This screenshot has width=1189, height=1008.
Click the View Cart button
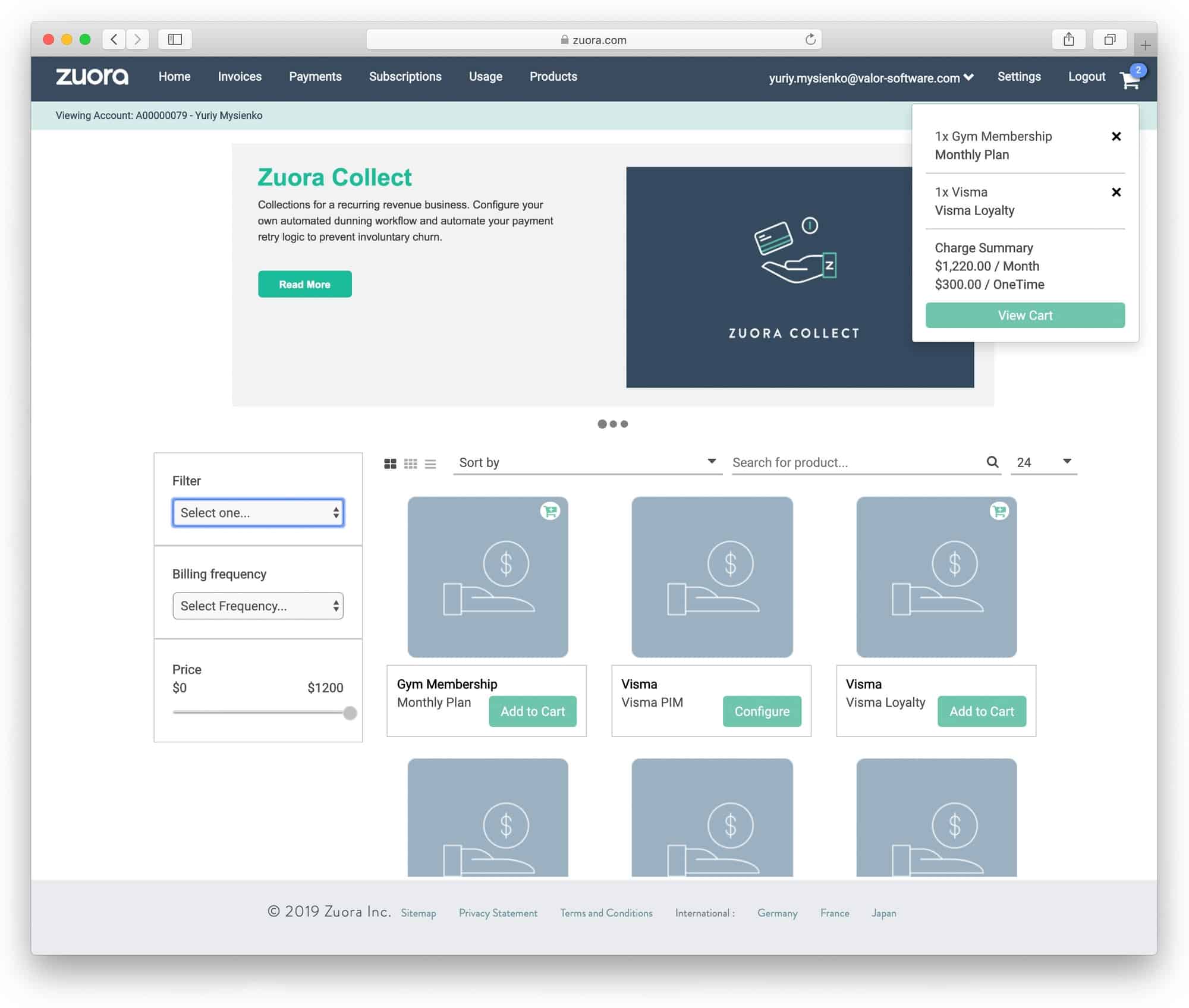click(1025, 315)
